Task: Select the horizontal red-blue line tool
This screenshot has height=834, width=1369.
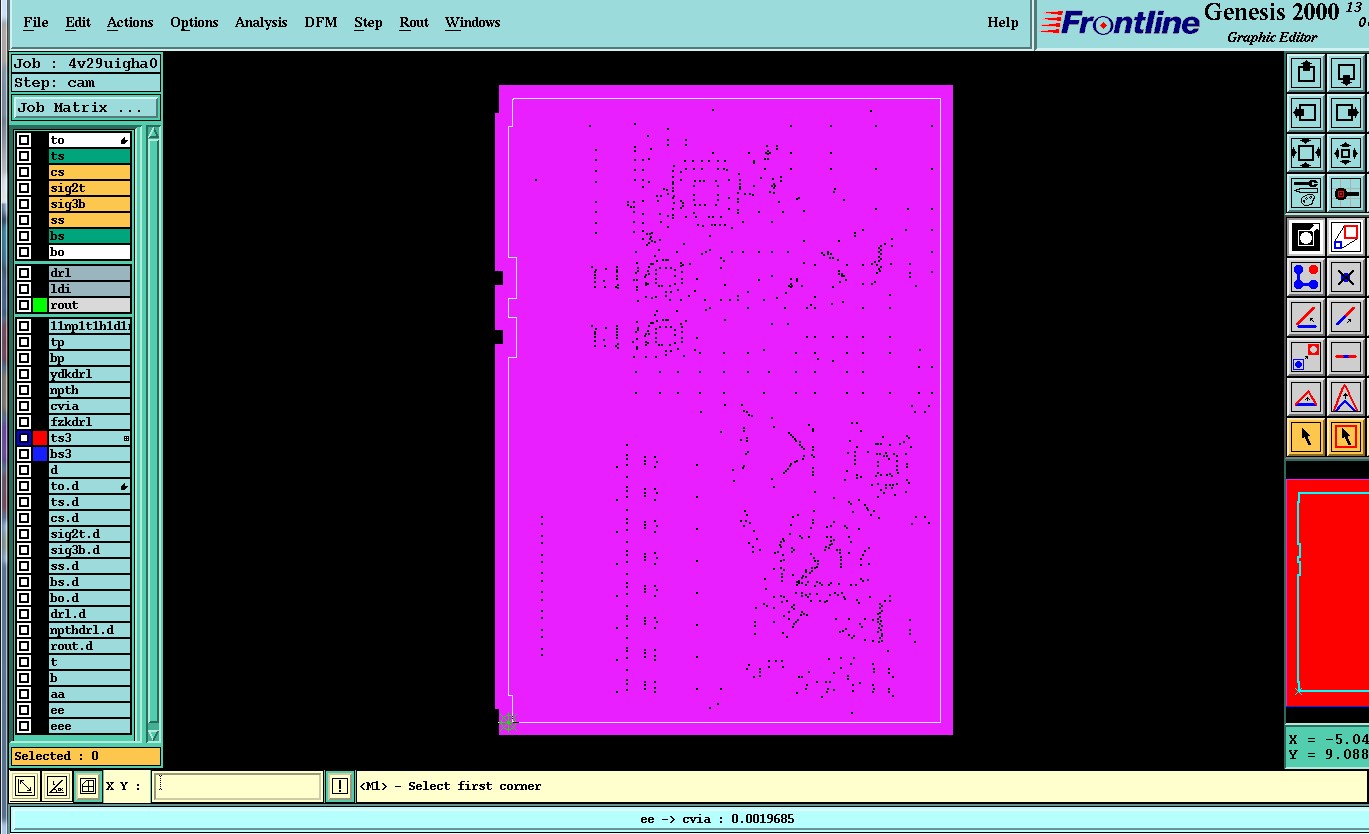Action: (1346, 357)
